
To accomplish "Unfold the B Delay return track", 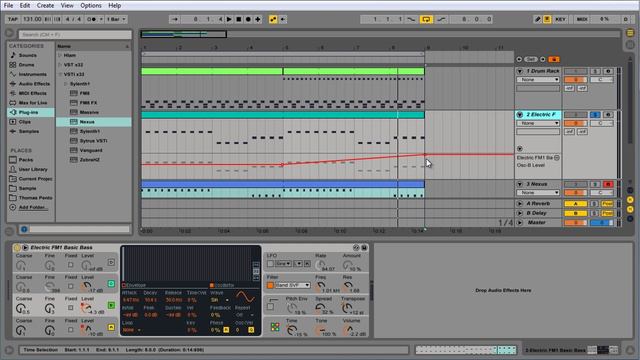I will 520,213.
